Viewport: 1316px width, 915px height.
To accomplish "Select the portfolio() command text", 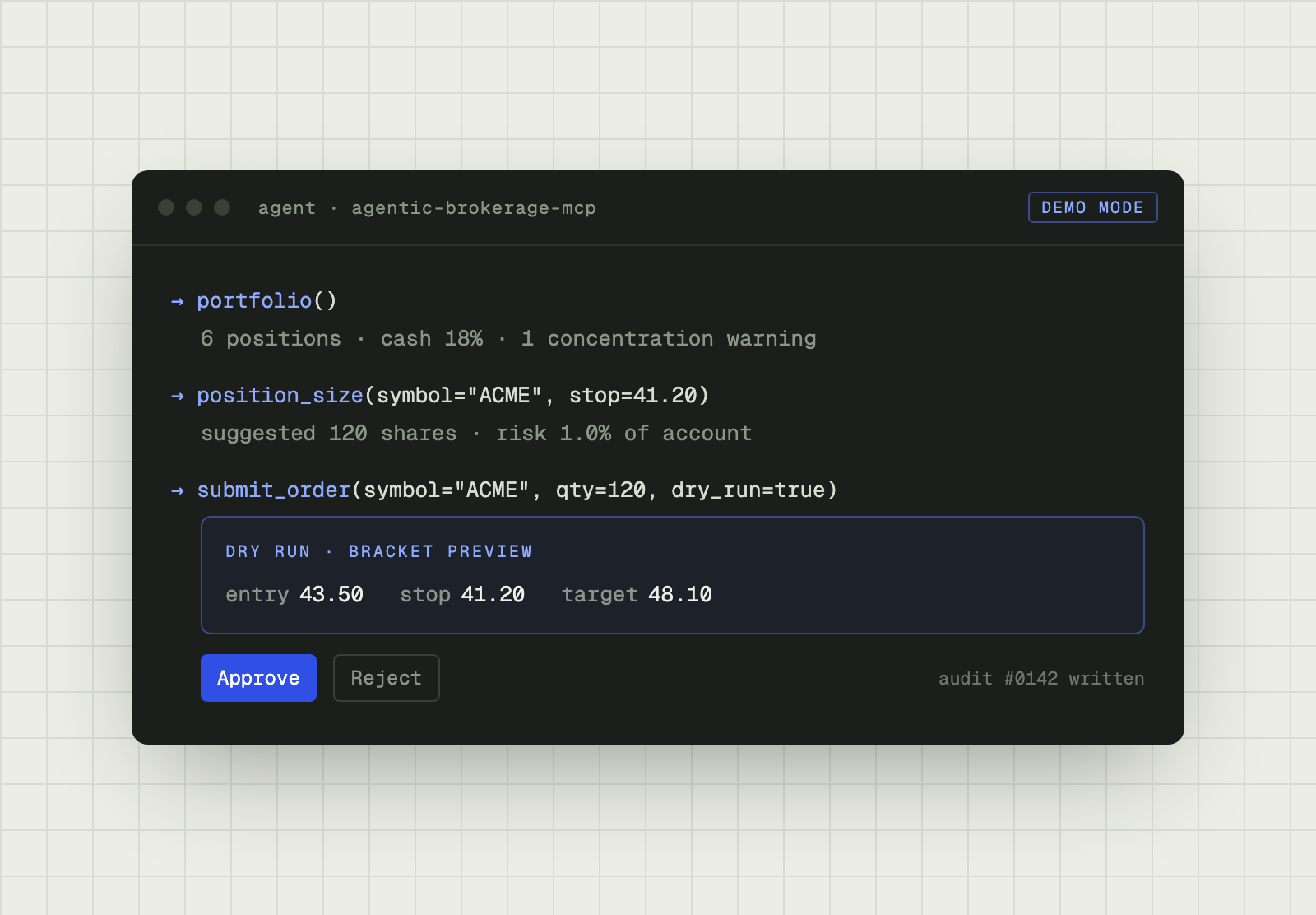I will coord(267,301).
